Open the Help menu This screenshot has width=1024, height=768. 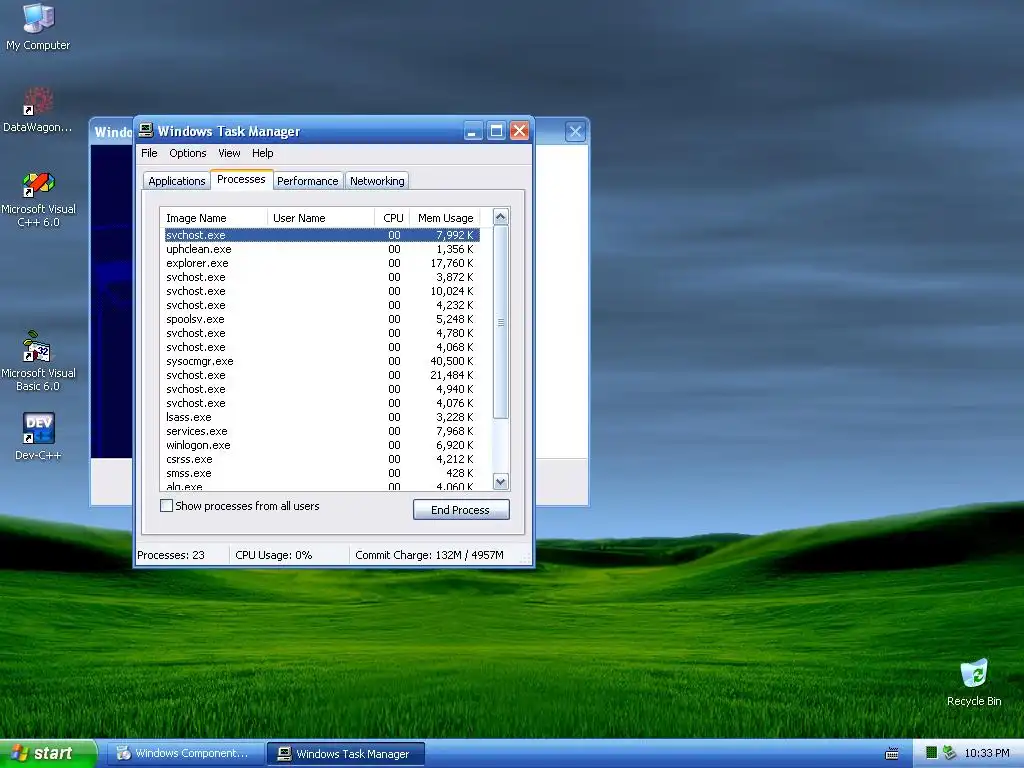263,153
